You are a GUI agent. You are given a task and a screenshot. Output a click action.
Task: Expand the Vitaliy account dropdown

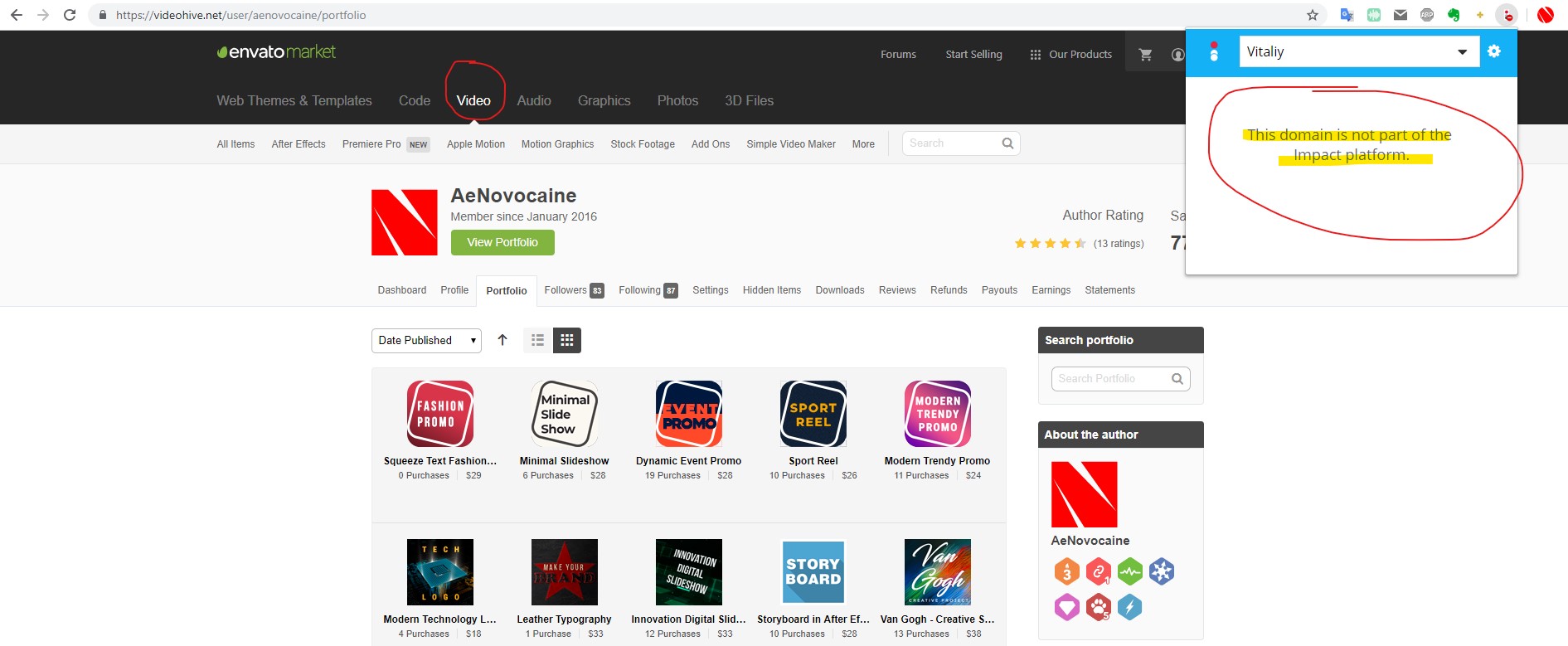[x=1359, y=51]
